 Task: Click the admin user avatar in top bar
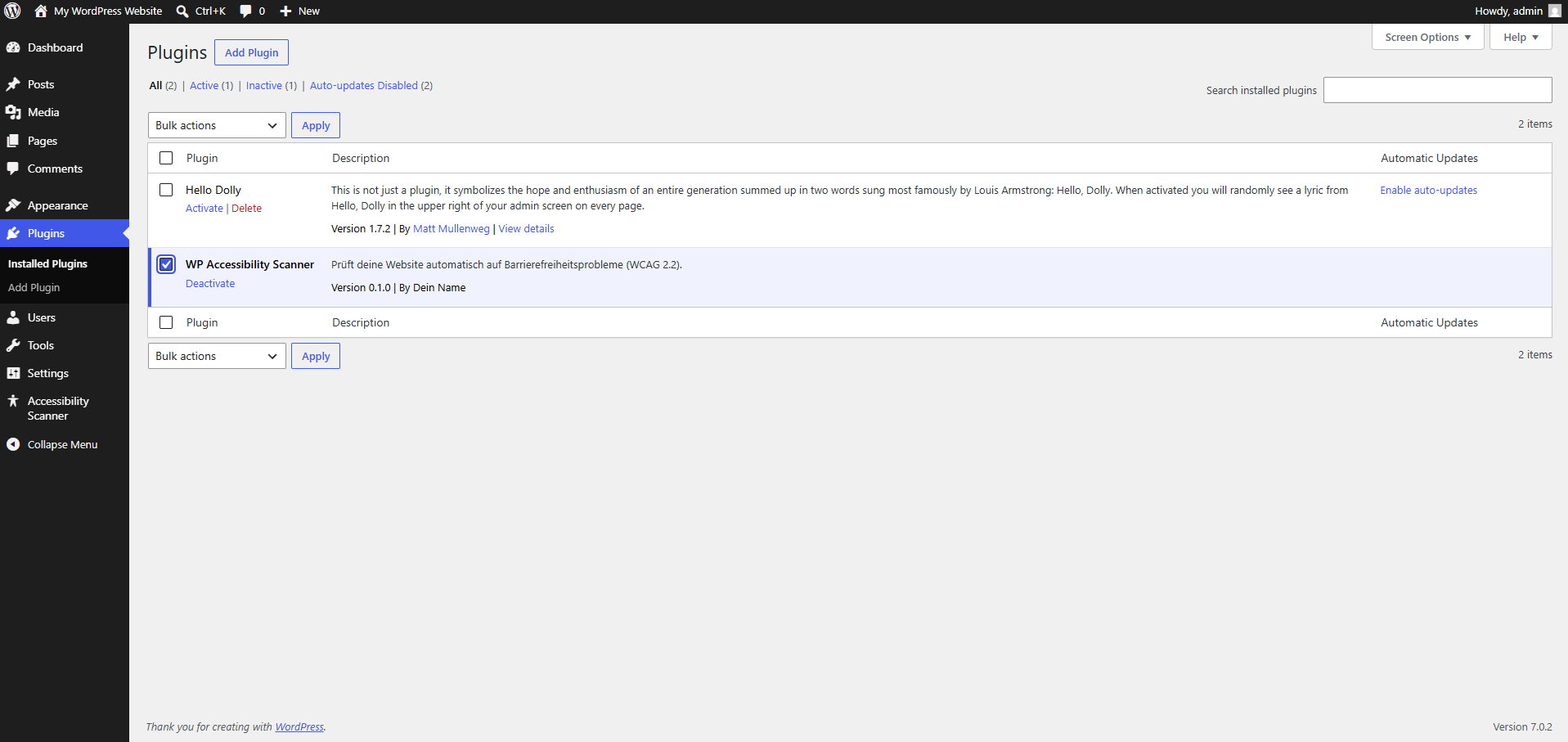(1554, 11)
